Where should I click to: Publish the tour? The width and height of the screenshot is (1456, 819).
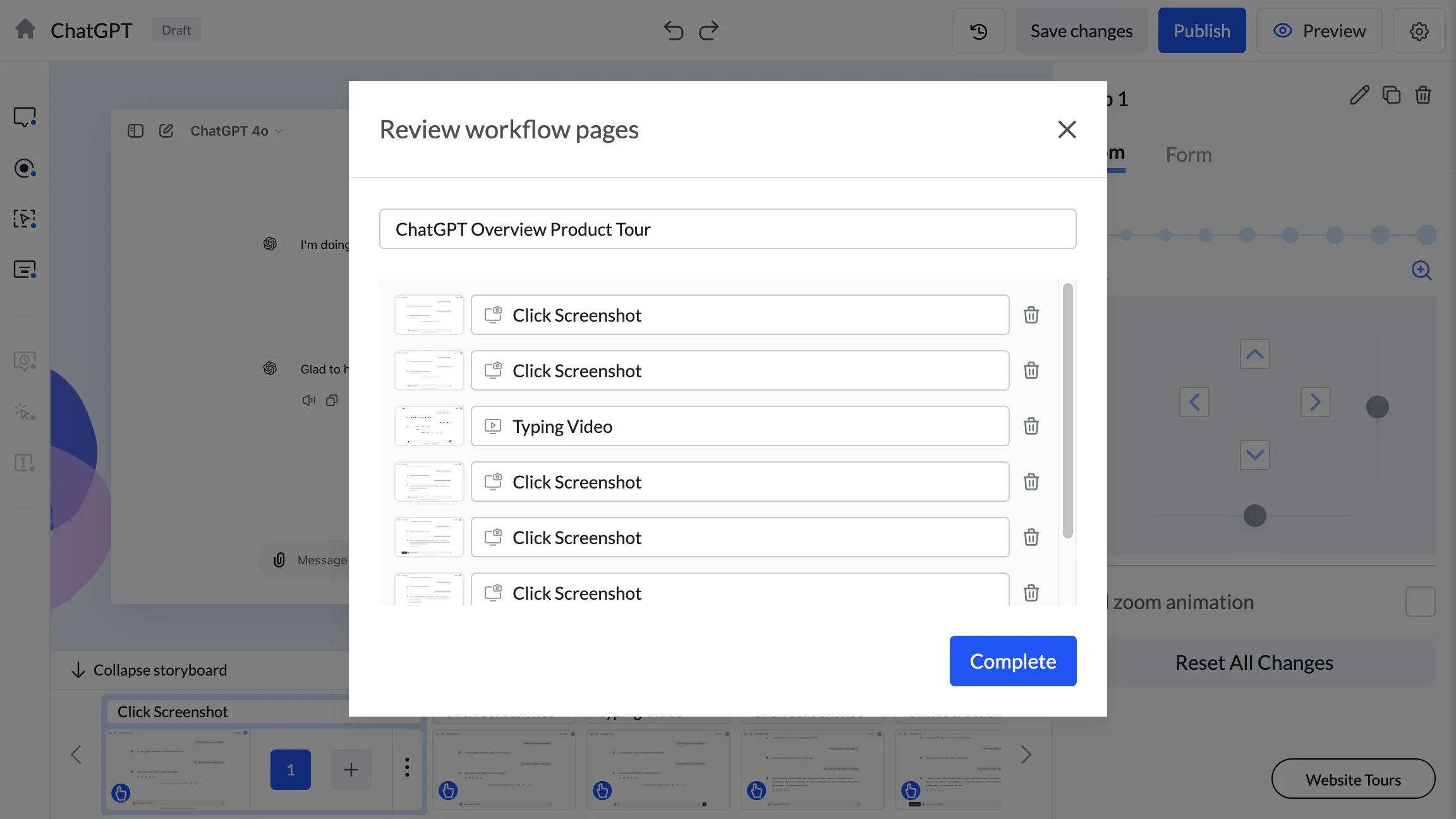pyautogui.click(x=1202, y=30)
